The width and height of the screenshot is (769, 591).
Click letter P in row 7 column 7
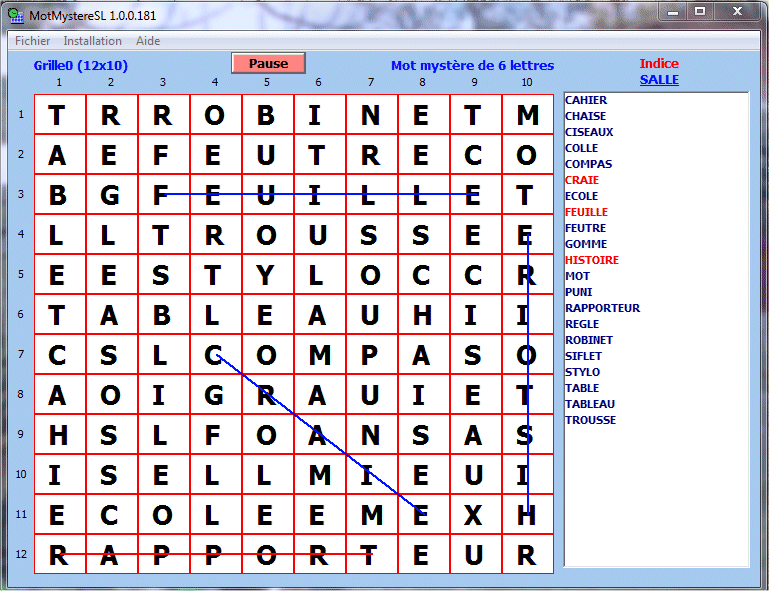pyautogui.click(x=371, y=355)
